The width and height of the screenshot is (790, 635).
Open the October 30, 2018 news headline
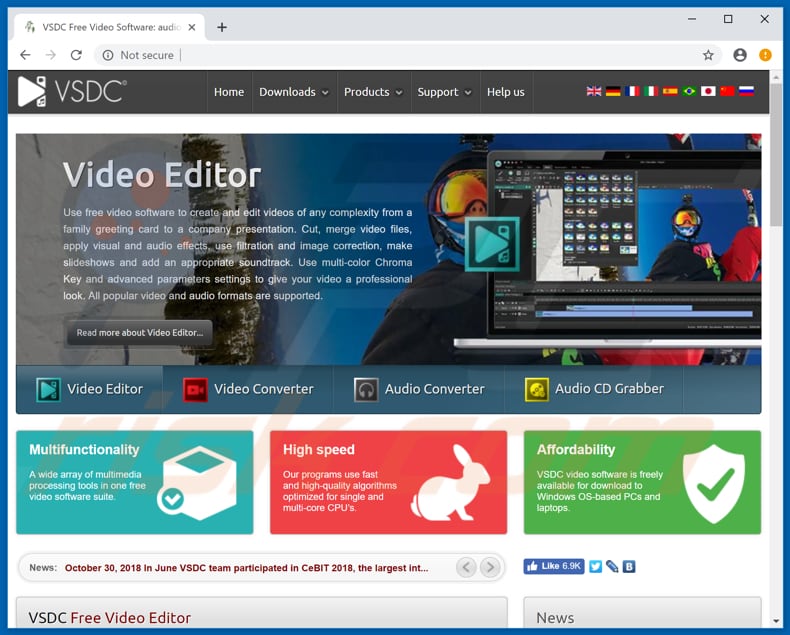pyautogui.click(x=246, y=568)
